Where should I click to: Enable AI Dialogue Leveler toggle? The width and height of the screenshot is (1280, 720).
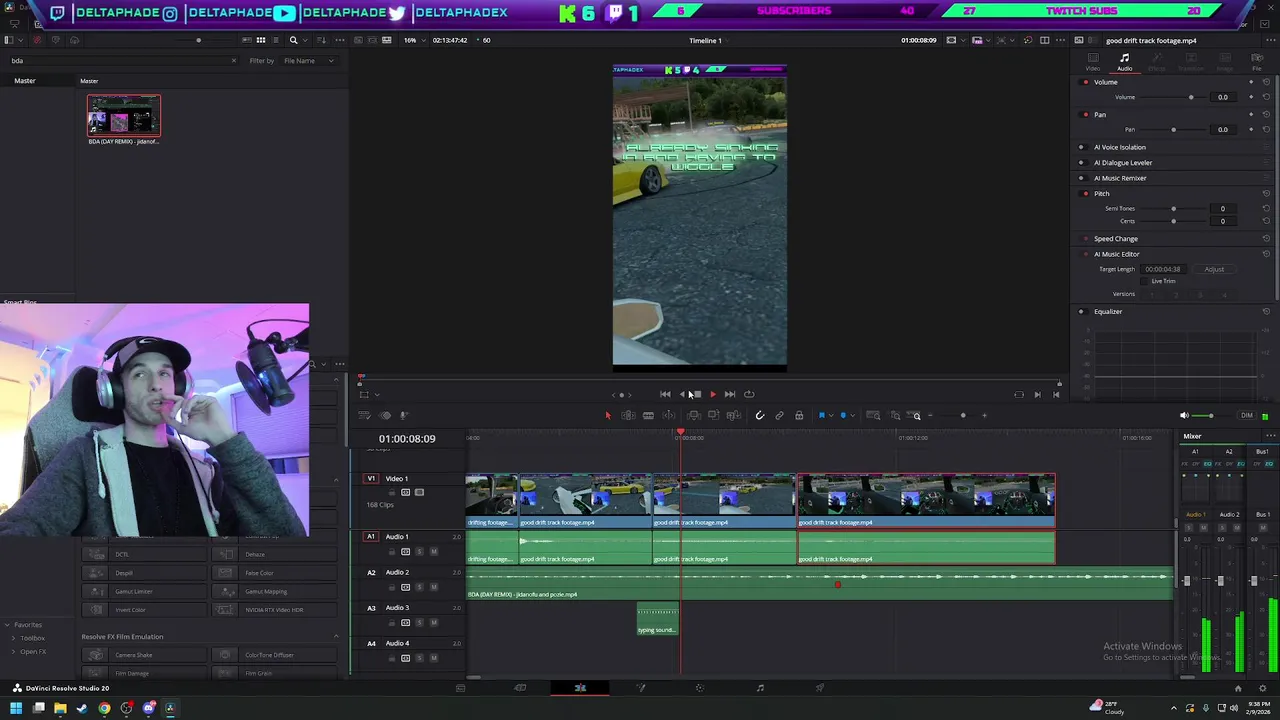(x=1081, y=163)
